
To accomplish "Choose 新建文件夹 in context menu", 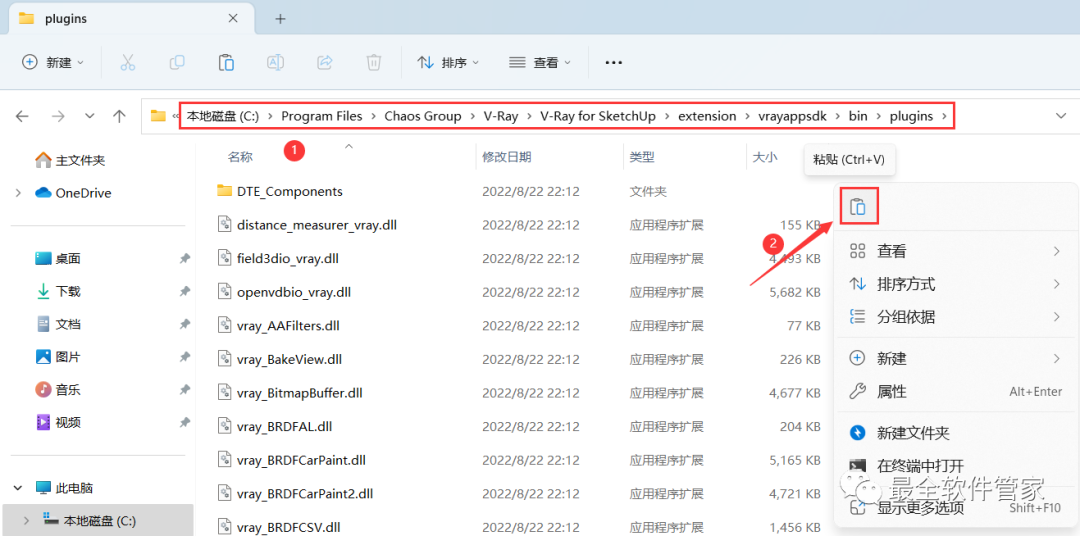I will pyautogui.click(x=955, y=433).
